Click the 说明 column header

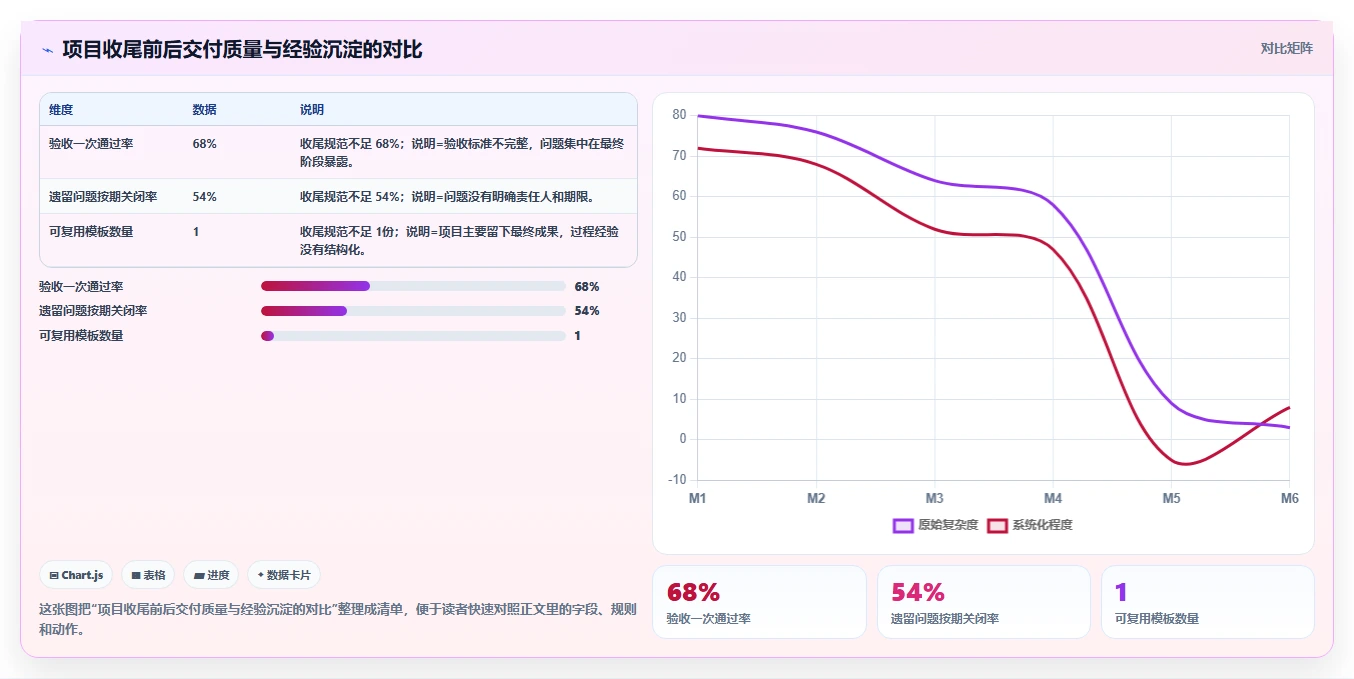click(312, 110)
